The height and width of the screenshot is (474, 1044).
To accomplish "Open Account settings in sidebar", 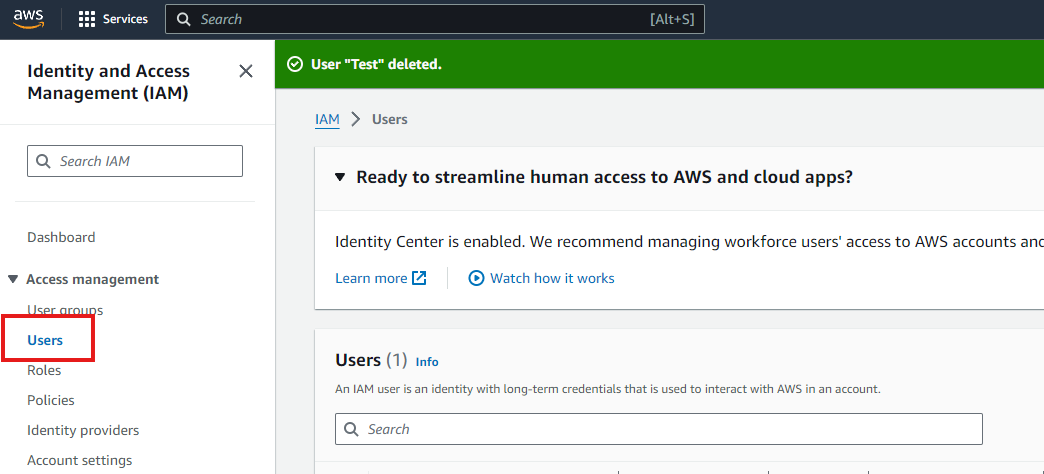I will tap(79, 460).
